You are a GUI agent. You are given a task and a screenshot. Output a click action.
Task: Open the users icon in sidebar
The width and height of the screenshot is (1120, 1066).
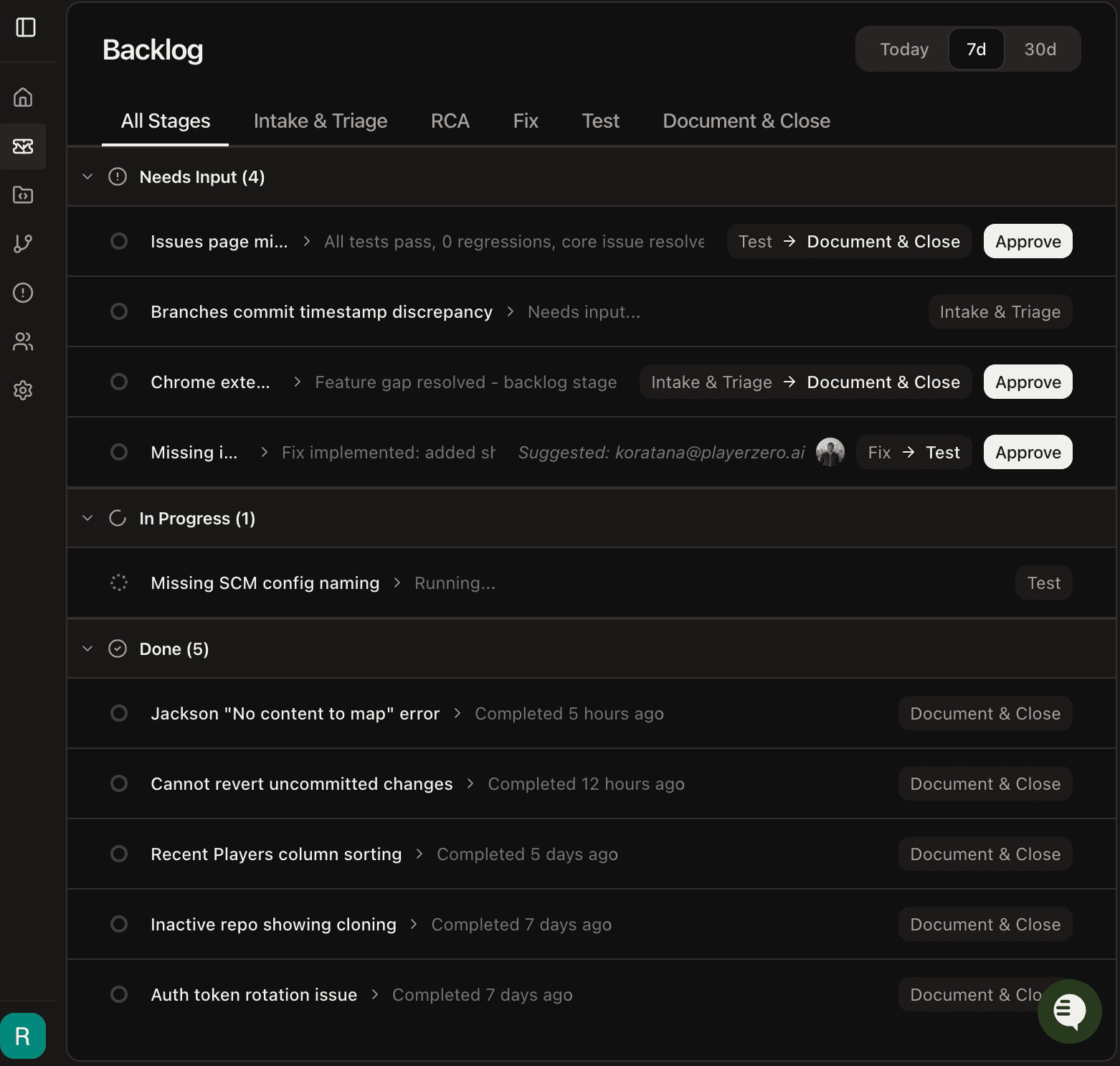[23, 341]
